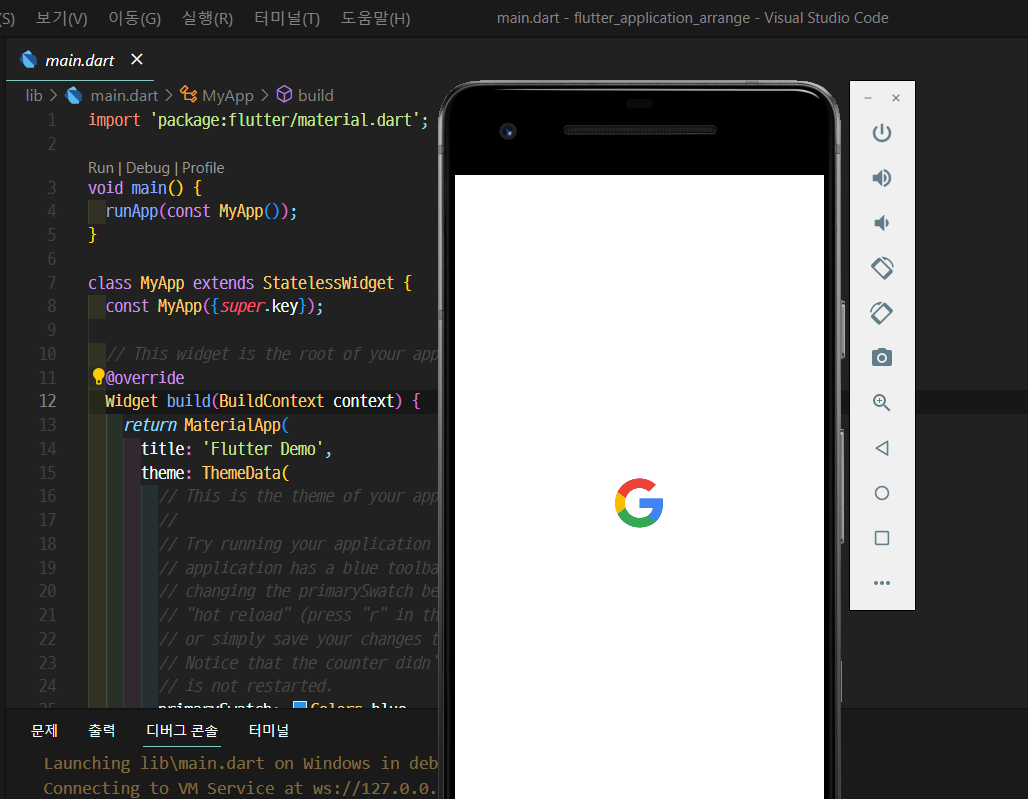Click line number 7 in the gutter
1028x799 pixels.
click(x=51, y=283)
